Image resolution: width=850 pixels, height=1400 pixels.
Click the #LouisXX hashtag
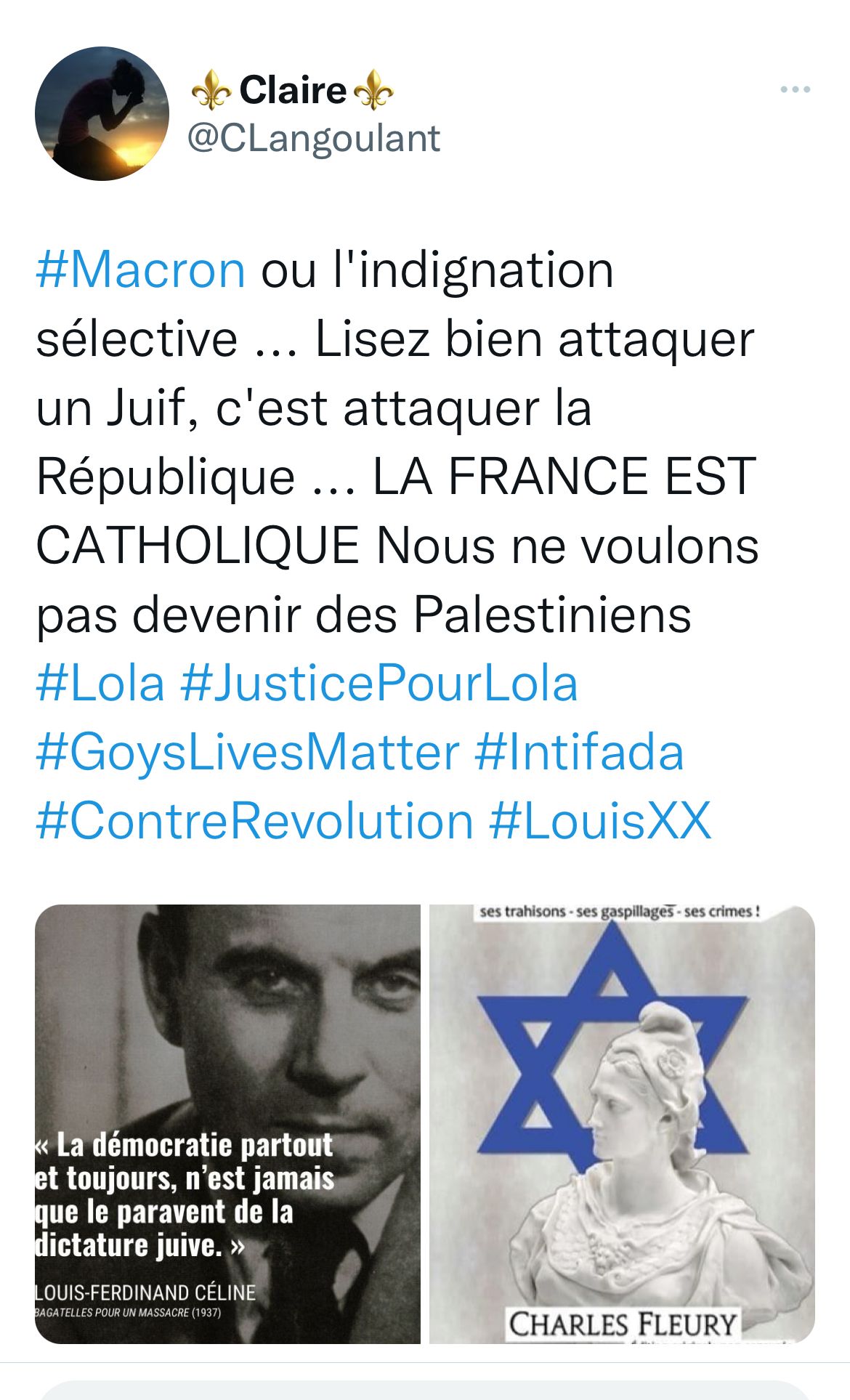[600, 822]
